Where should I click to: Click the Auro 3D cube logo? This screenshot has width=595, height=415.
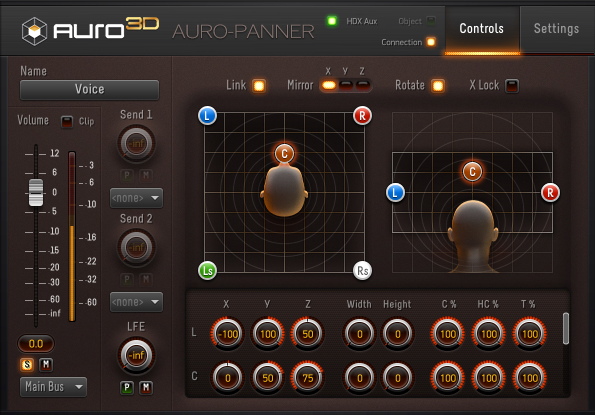[34, 31]
